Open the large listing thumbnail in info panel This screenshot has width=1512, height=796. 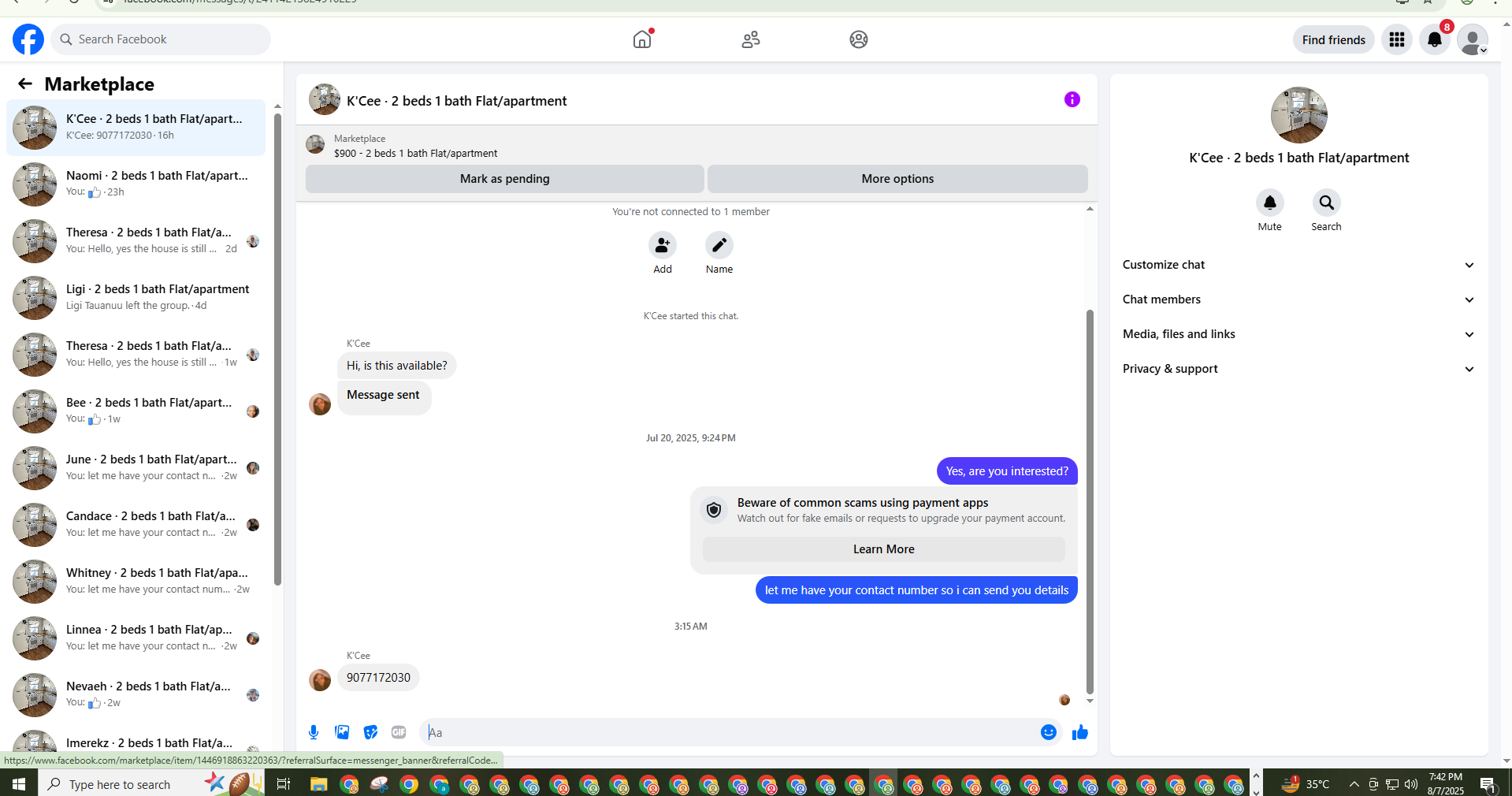tap(1299, 115)
